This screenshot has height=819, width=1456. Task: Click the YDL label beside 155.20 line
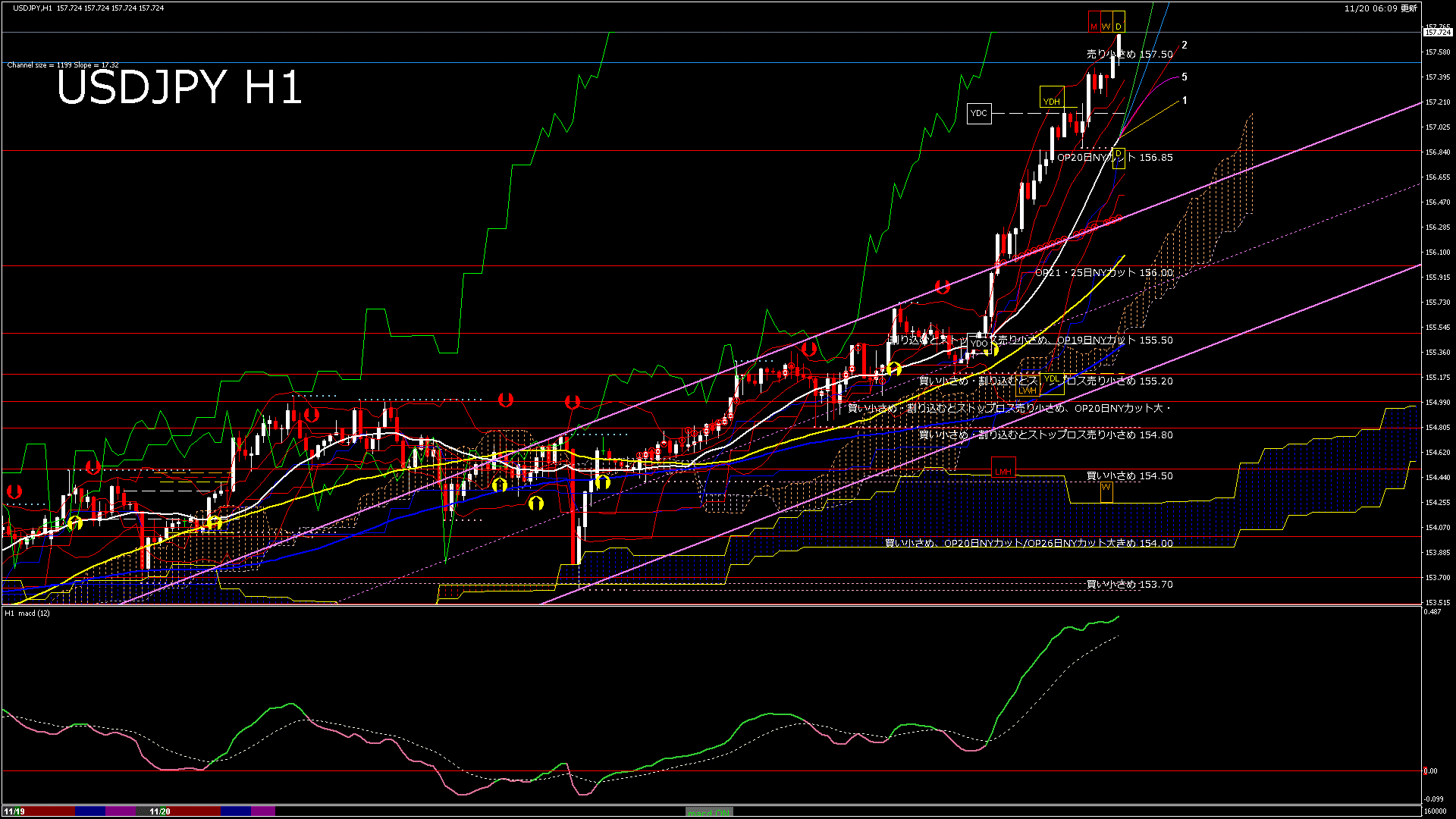pyautogui.click(x=1053, y=379)
